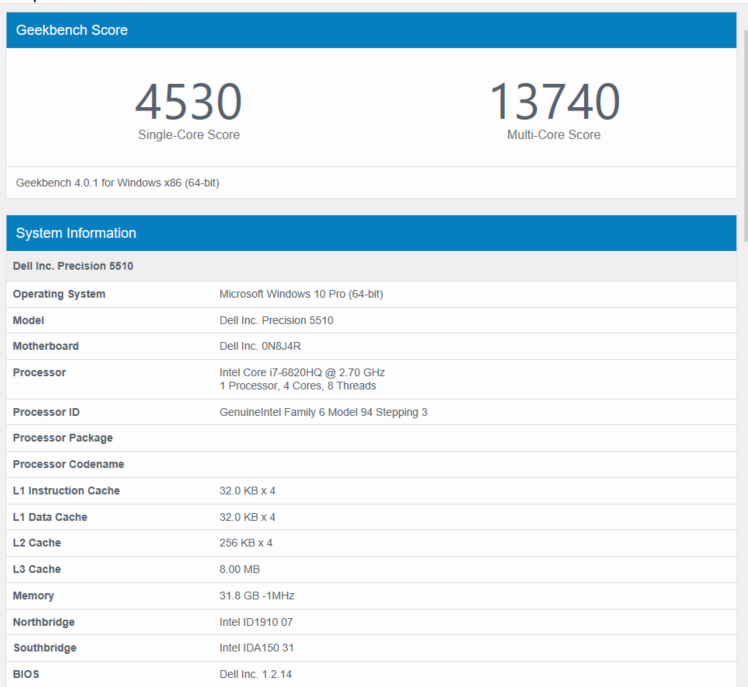Click the L1 Instruction Cache label
This screenshot has width=748, height=687.
point(66,490)
